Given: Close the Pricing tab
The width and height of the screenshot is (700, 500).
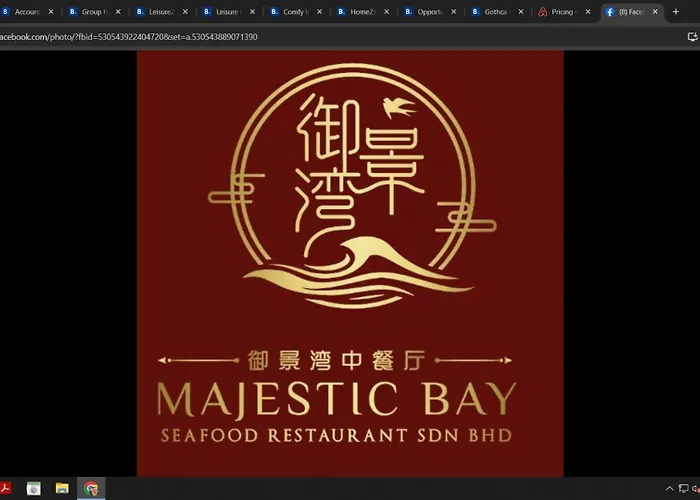Looking at the screenshot, I should (x=588, y=12).
